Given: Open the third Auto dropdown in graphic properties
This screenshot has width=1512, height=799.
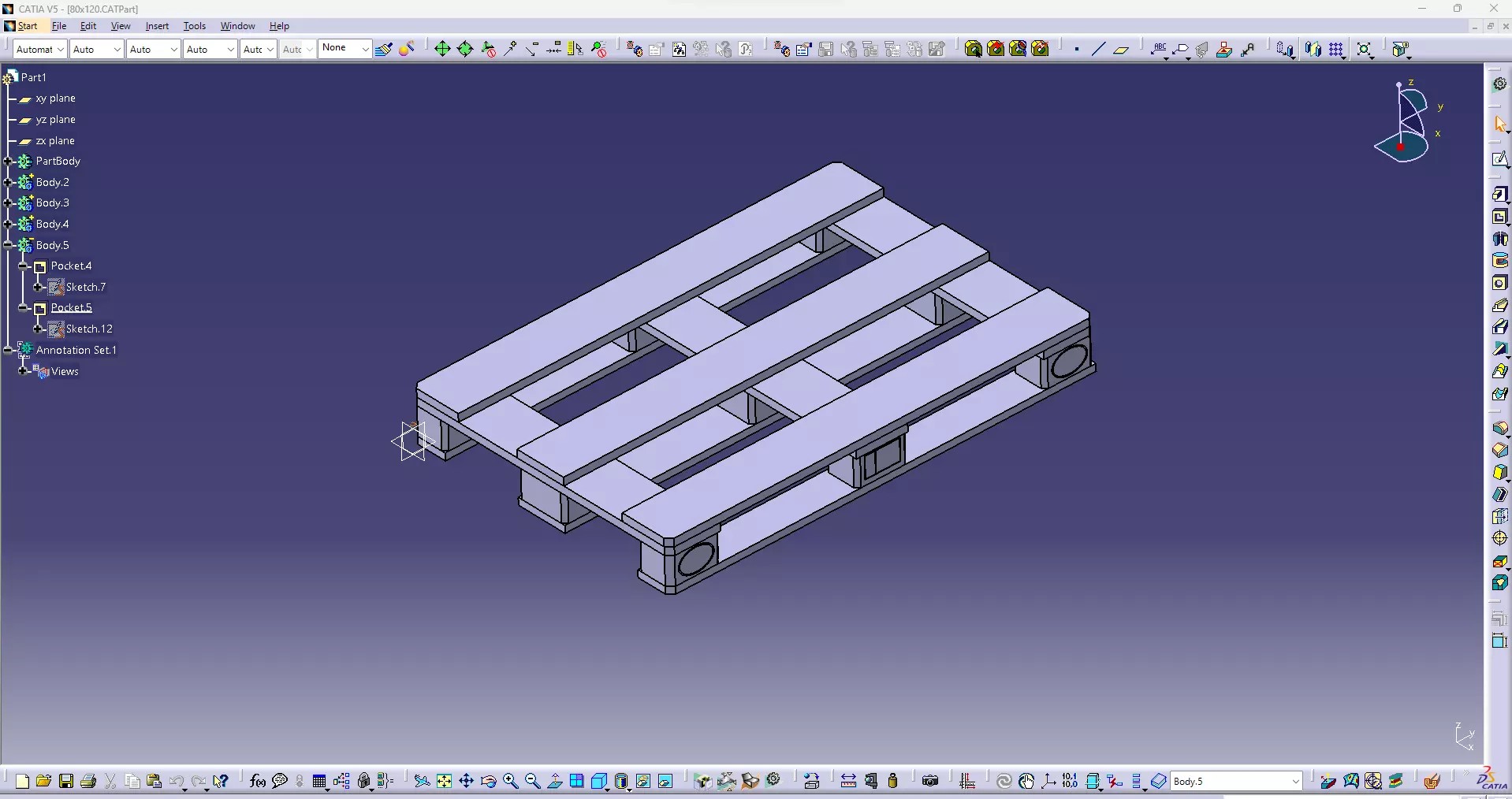Looking at the screenshot, I should (153, 49).
